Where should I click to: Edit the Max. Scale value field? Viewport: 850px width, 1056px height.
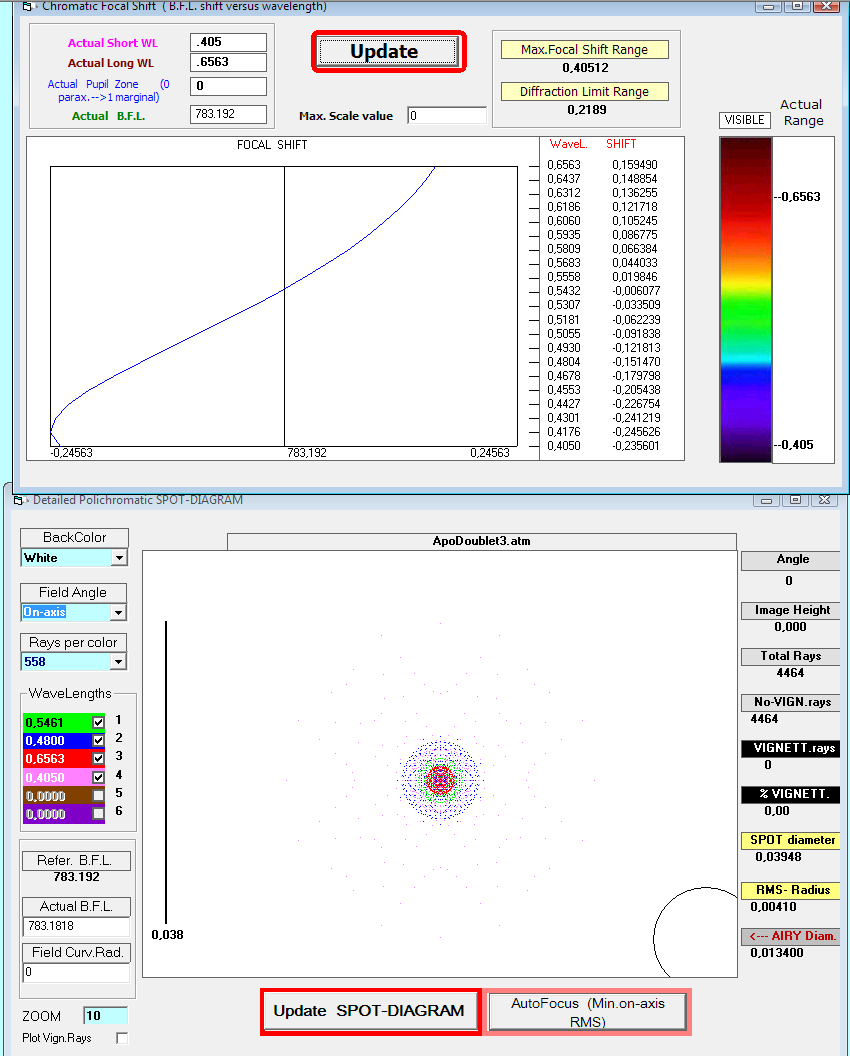(x=447, y=115)
